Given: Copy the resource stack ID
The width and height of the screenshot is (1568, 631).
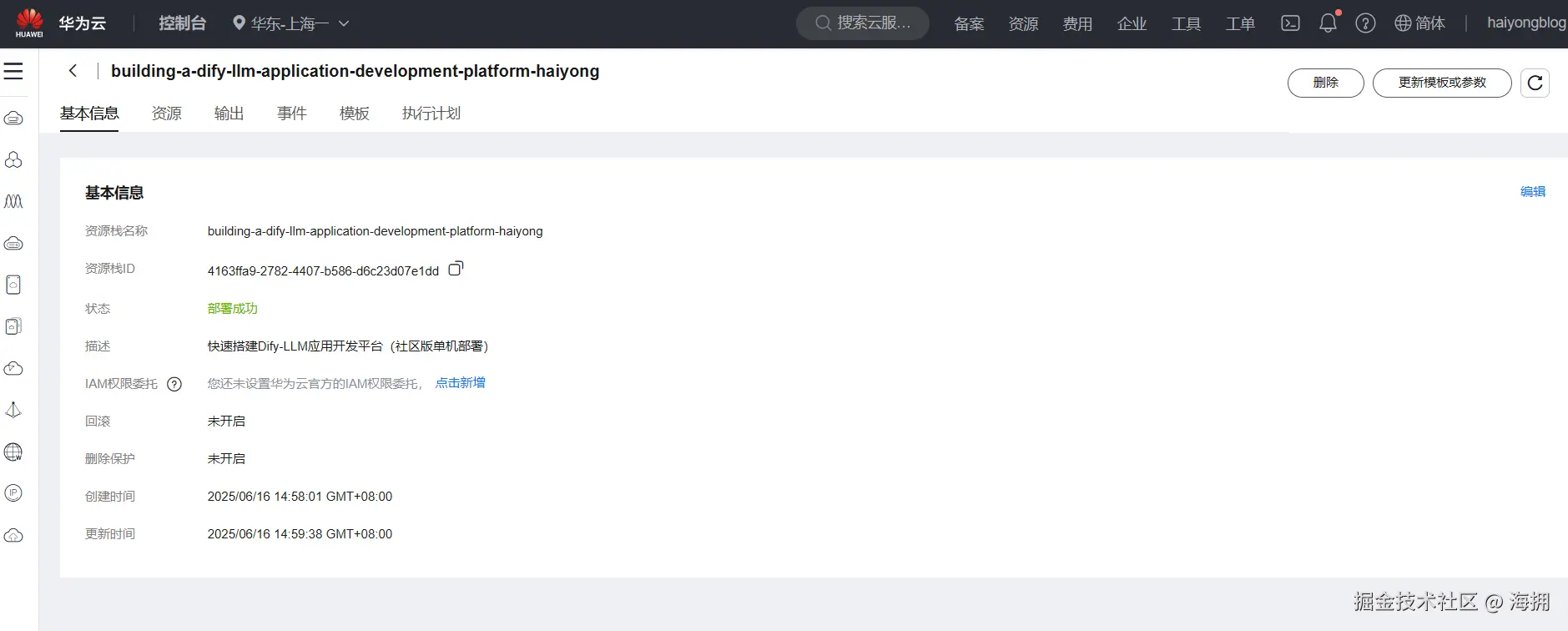Looking at the screenshot, I should pyautogui.click(x=456, y=269).
